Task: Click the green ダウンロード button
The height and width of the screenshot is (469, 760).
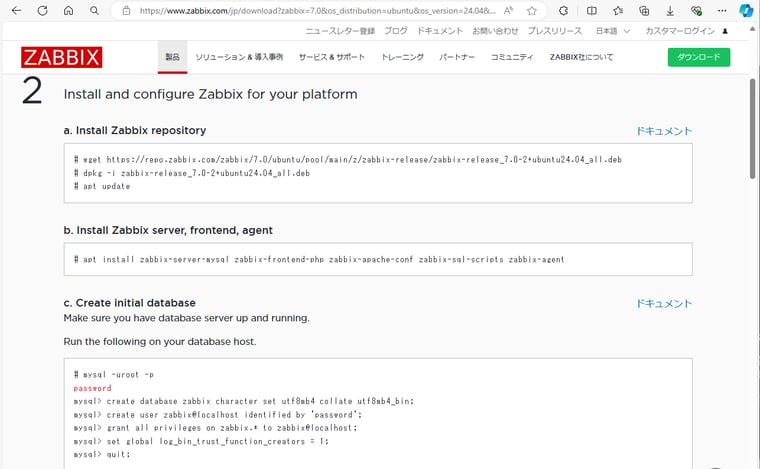Action: 698,57
